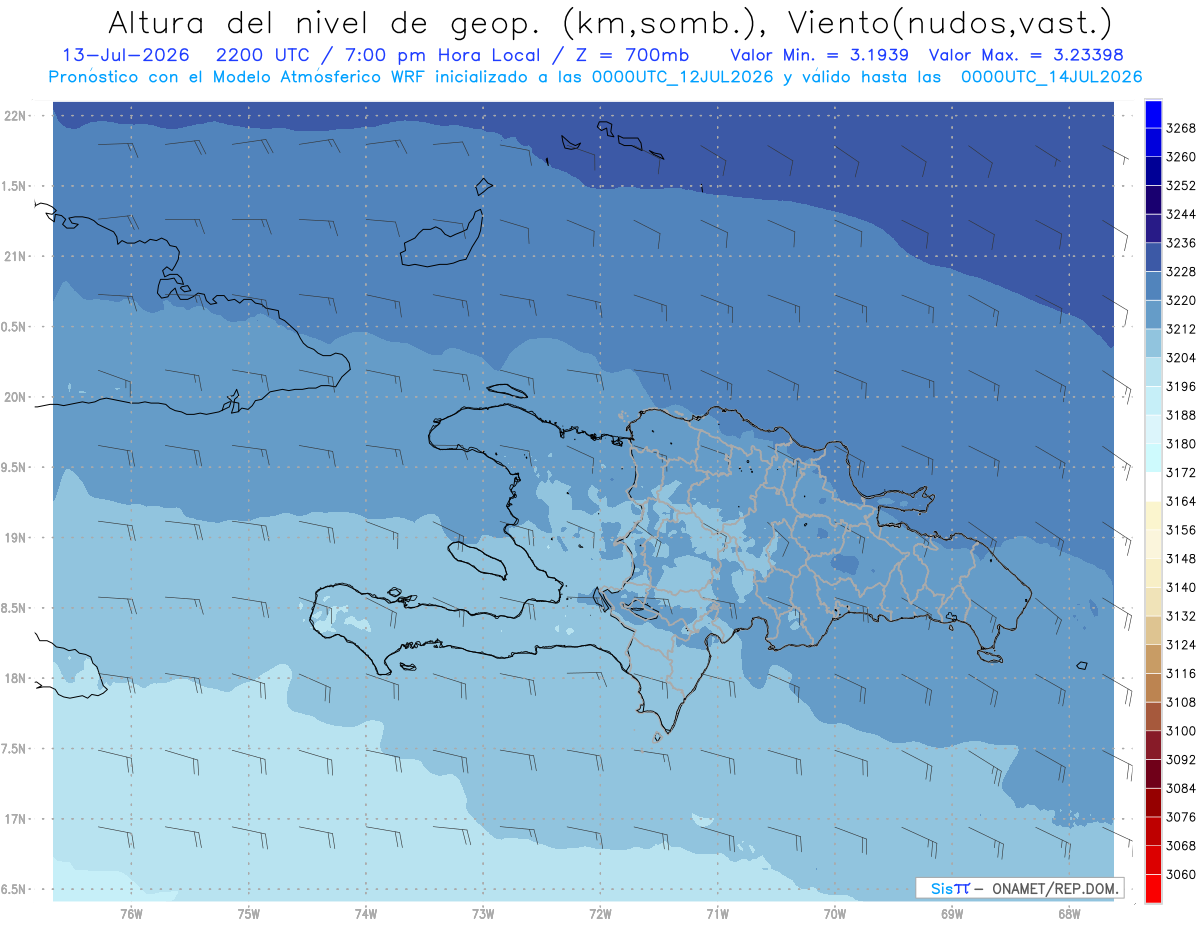
Task: Click the '3268' color scale value
Action: pyautogui.click(x=1181, y=128)
